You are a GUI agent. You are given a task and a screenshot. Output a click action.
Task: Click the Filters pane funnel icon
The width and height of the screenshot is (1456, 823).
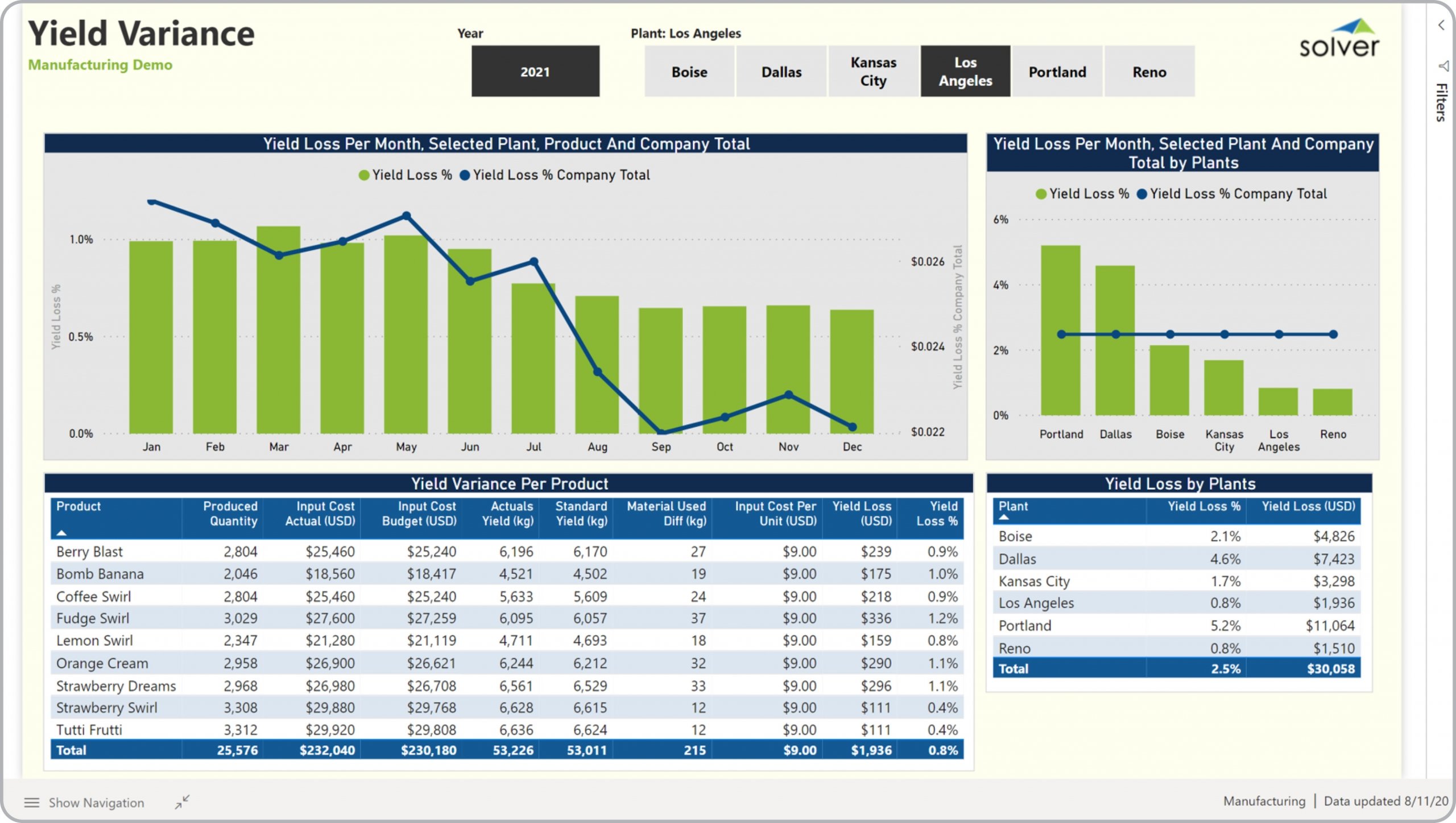1443,66
